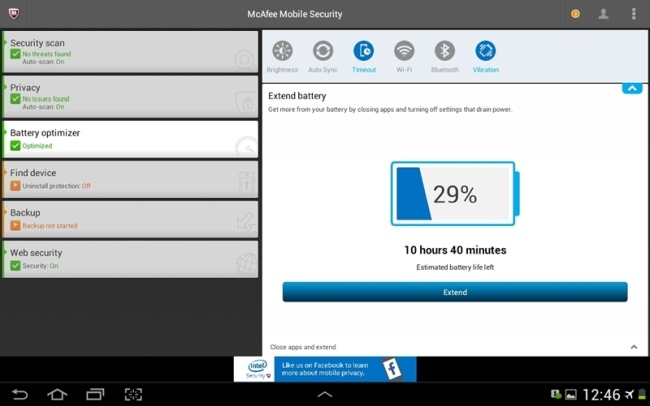Tap the Uninstall protection: Off status
This screenshot has height=406, width=650.
(56, 186)
